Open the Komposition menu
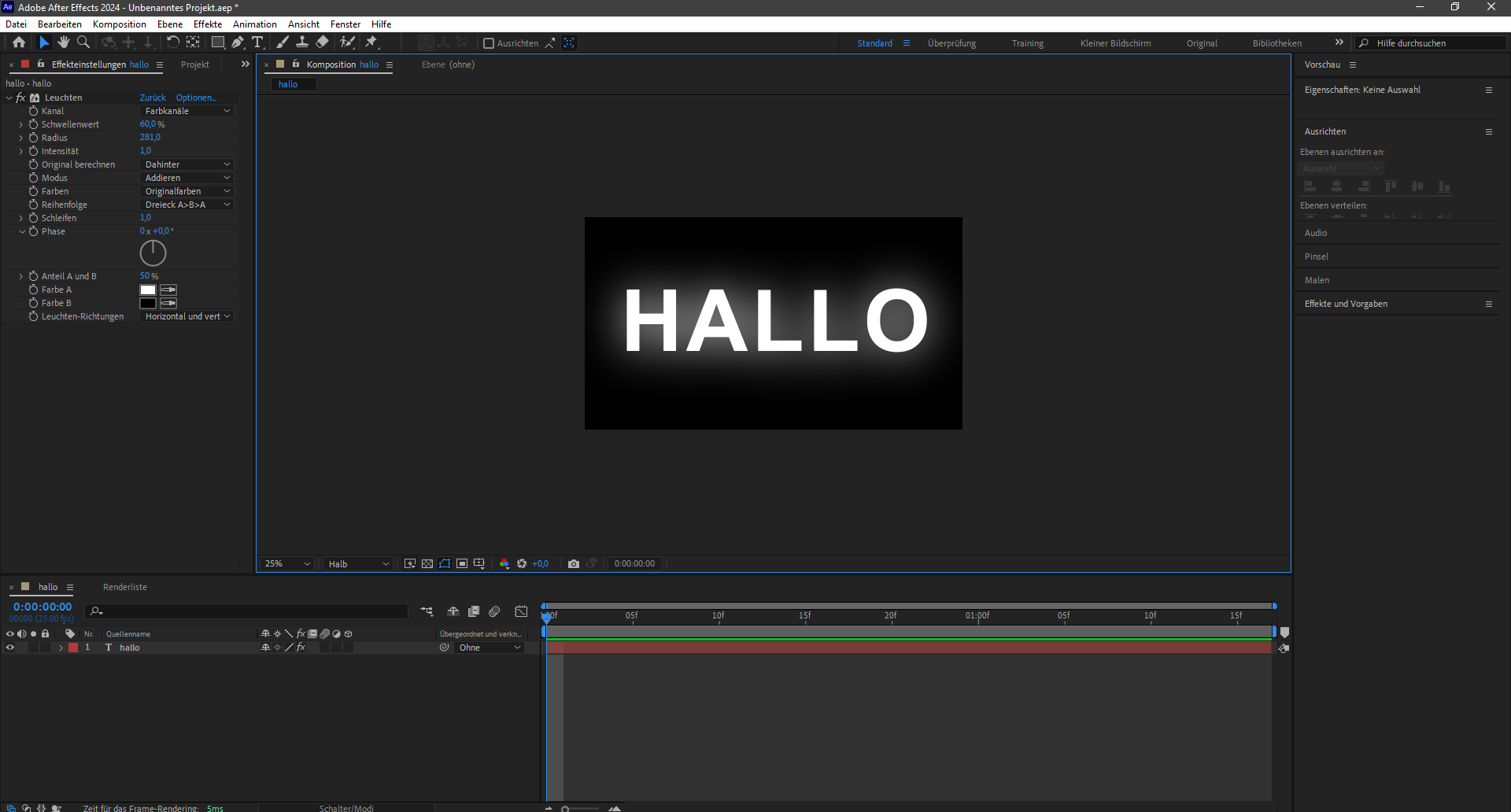 coord(119,24)
